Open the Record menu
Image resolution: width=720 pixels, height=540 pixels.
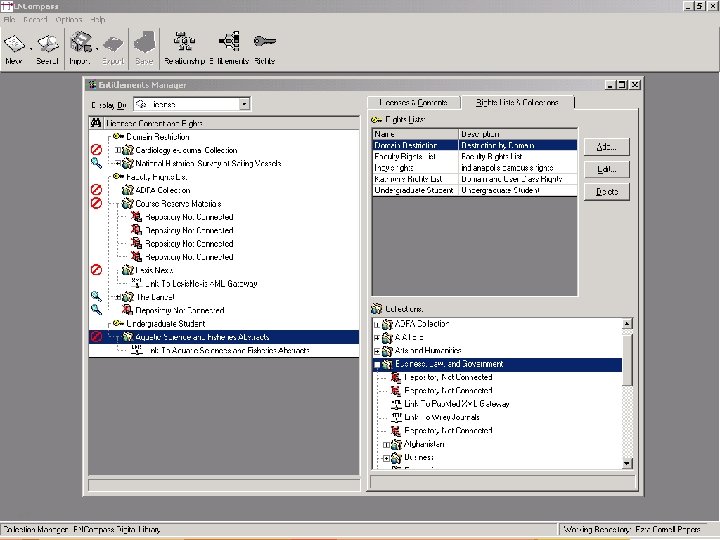pyautogui.click(x=35, y=20)
